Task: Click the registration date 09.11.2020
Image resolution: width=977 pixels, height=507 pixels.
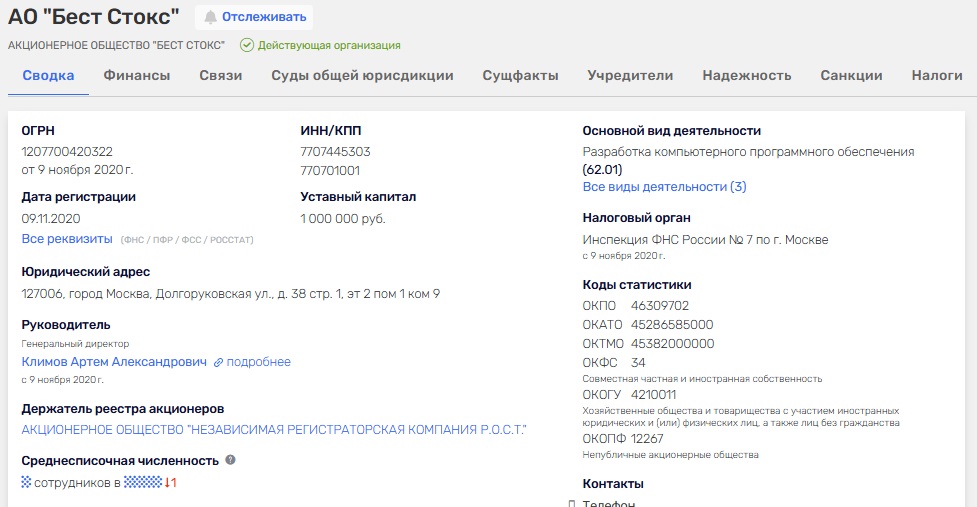Action: [x=50, y=219]
